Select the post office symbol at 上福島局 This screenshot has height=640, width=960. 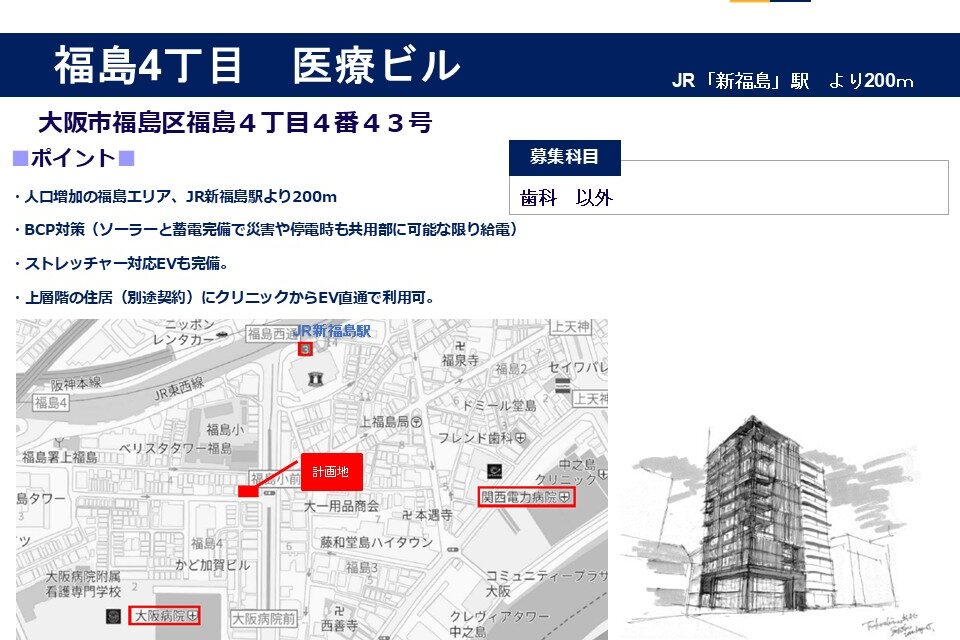tap(416, 422)
